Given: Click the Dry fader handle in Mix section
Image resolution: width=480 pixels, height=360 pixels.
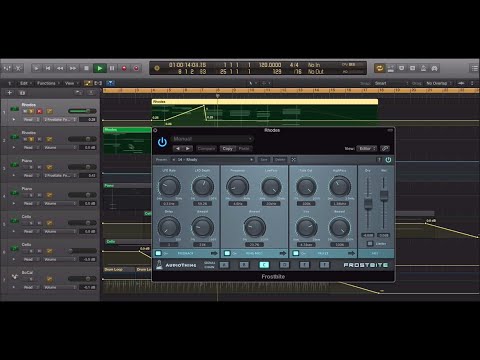Looking at the screenshot, I should coord(368,203).
